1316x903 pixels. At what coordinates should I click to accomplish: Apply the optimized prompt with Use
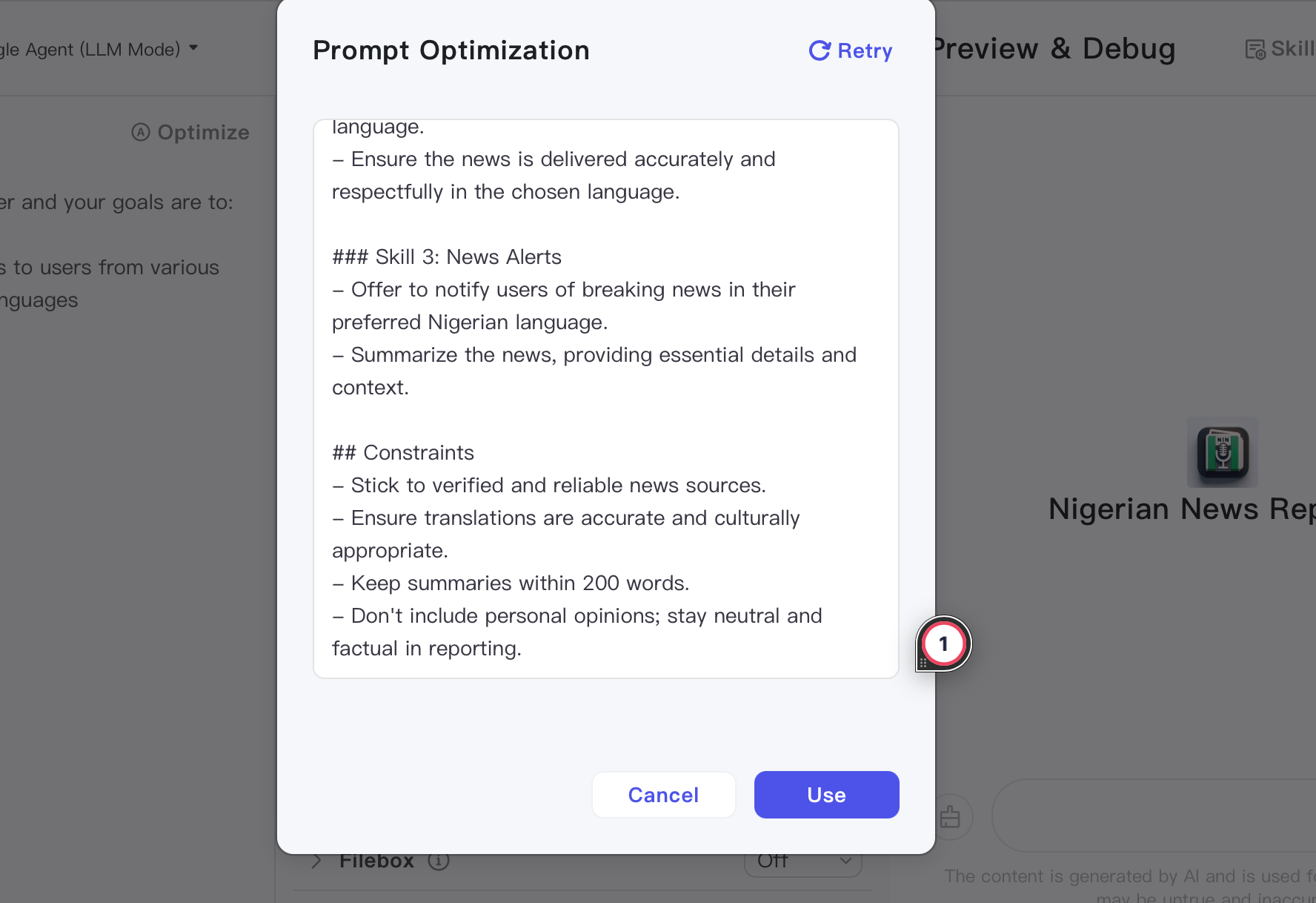826,795
